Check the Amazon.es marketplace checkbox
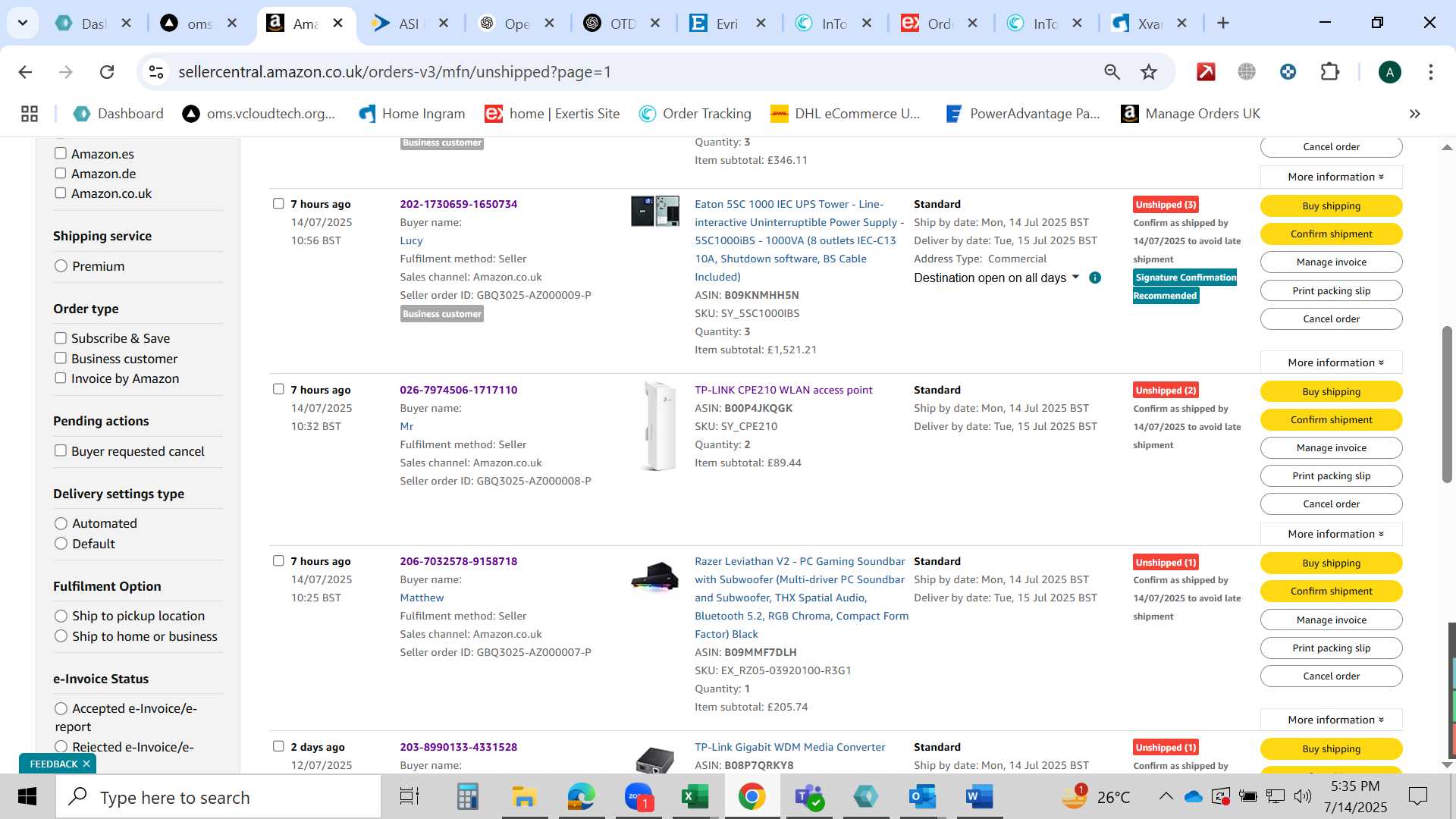 tap(61, 153)
